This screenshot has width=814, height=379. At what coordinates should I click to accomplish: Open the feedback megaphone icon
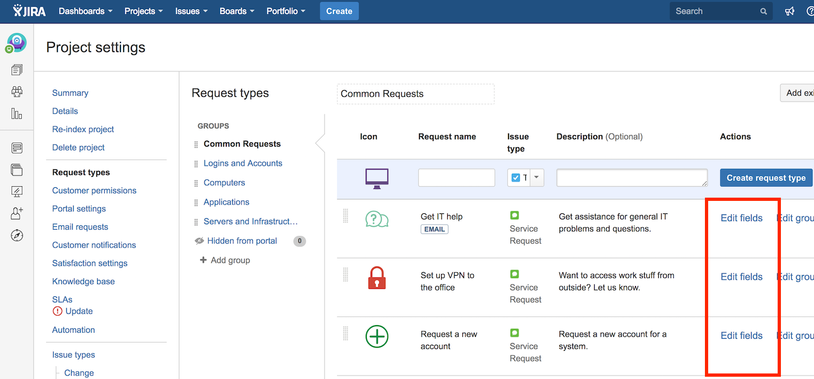coord(790,11)
